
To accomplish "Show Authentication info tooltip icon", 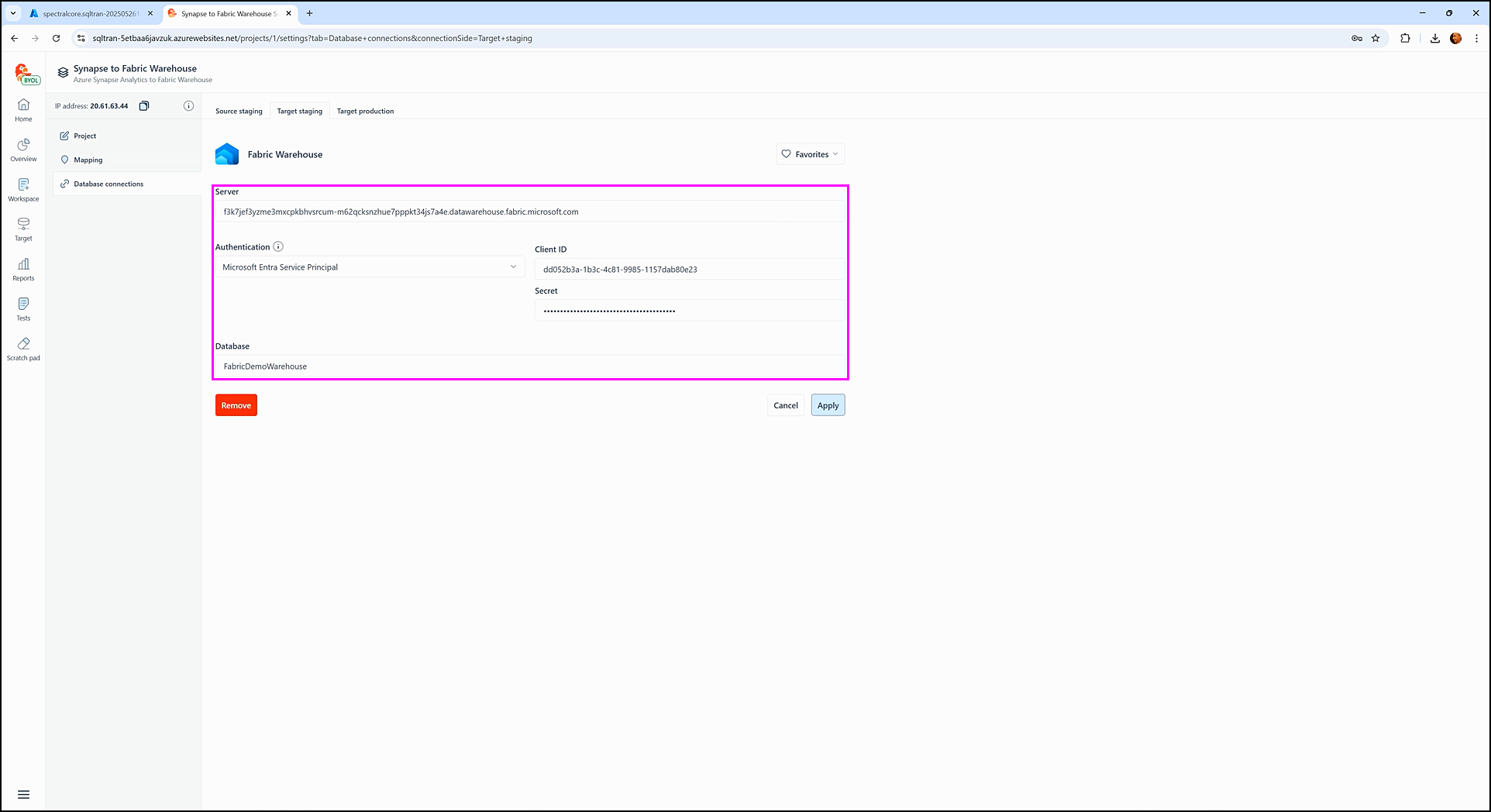I will pos(278,247).
